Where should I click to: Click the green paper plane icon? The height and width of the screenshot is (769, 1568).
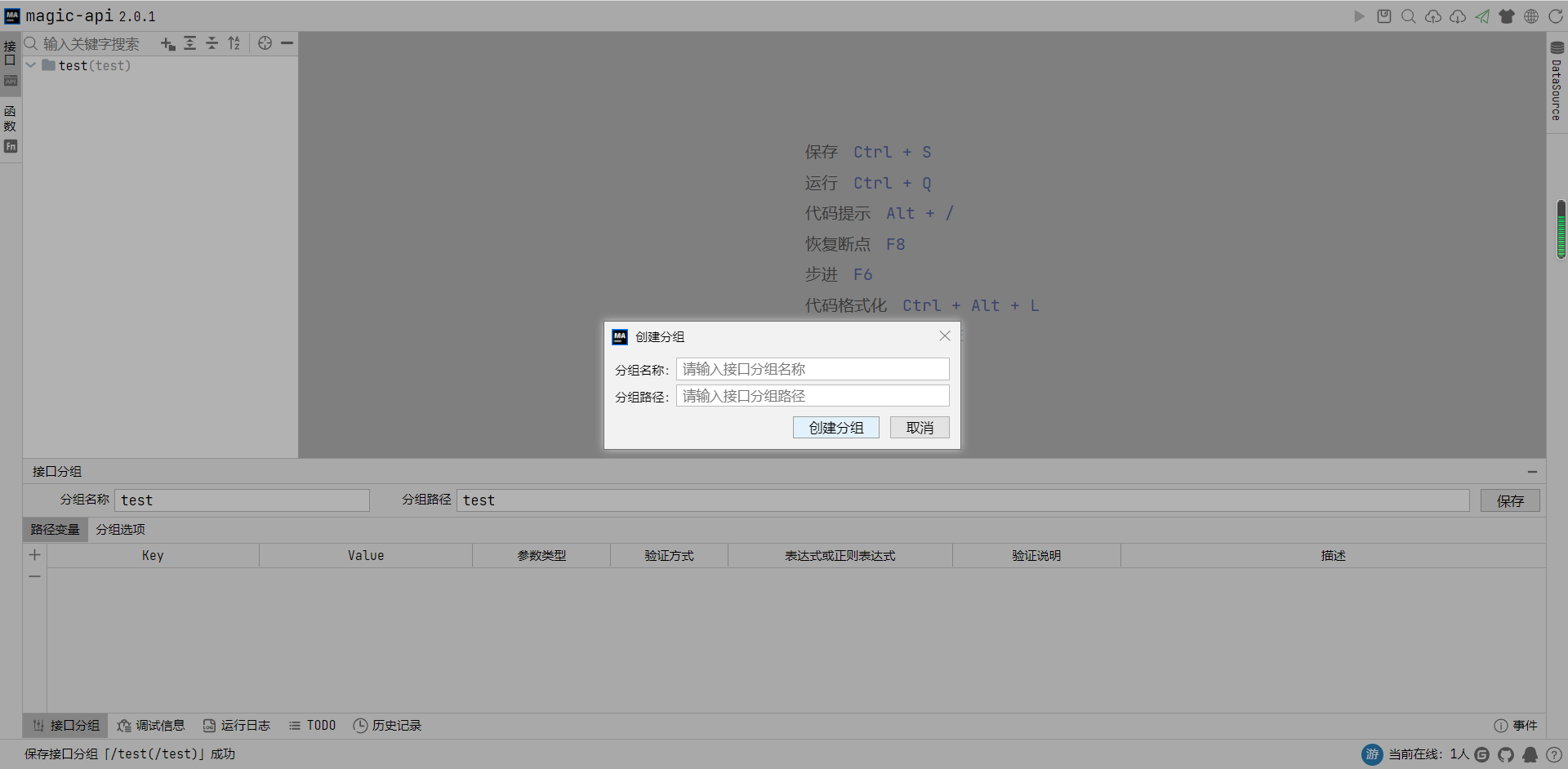(x=1483, y=16)
